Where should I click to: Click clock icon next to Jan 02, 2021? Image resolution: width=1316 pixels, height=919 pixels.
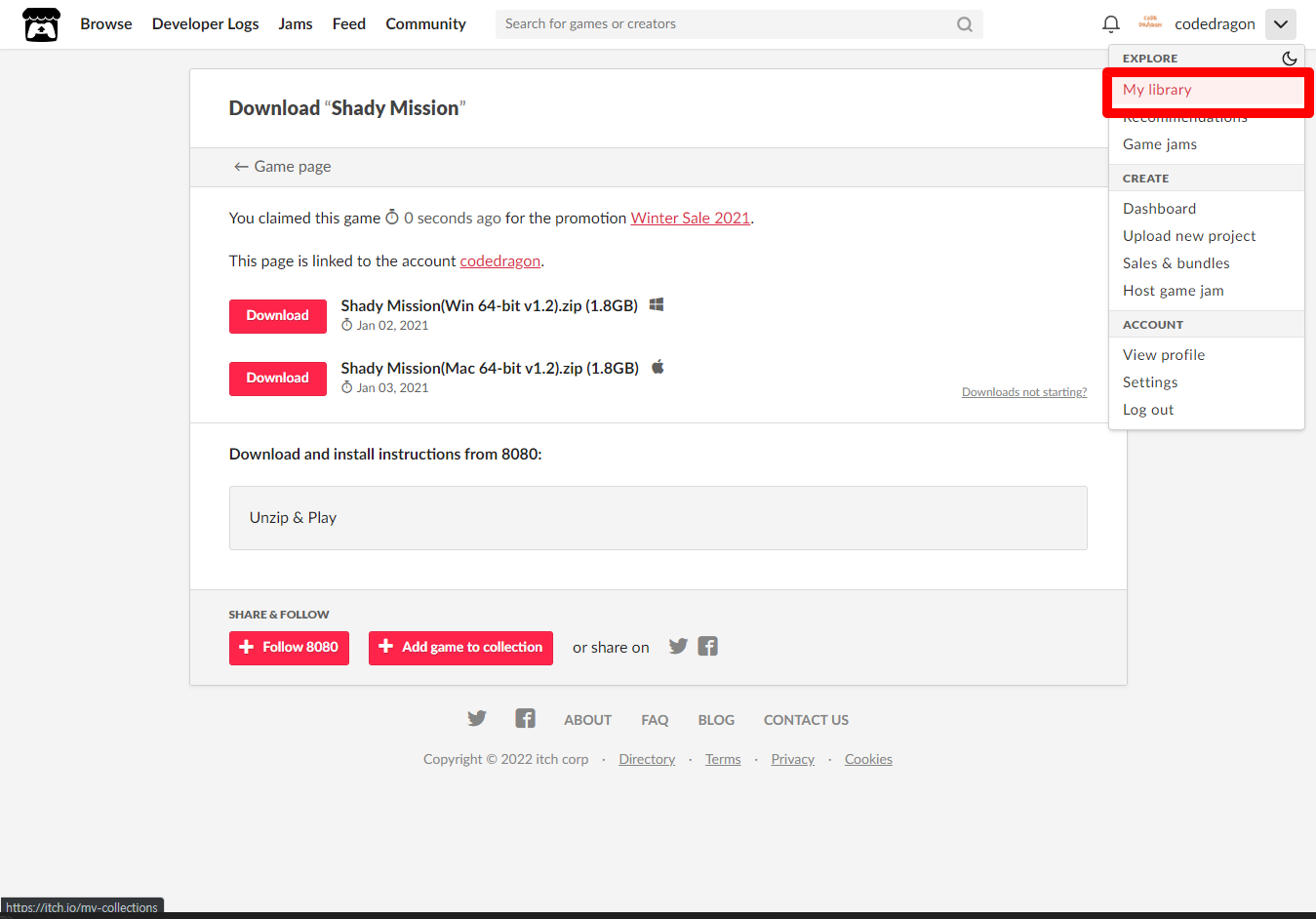[346, 325]
